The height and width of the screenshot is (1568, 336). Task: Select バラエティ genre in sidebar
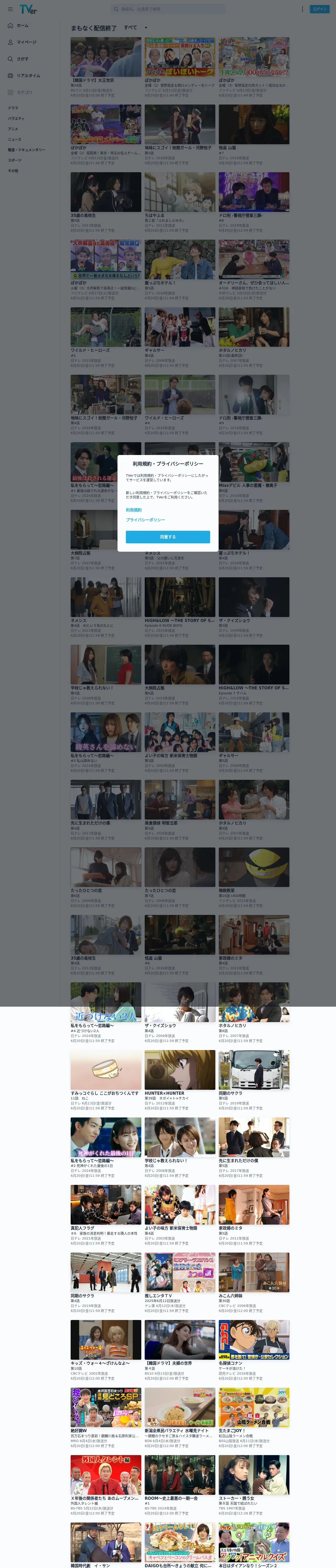tap(16, 118)
